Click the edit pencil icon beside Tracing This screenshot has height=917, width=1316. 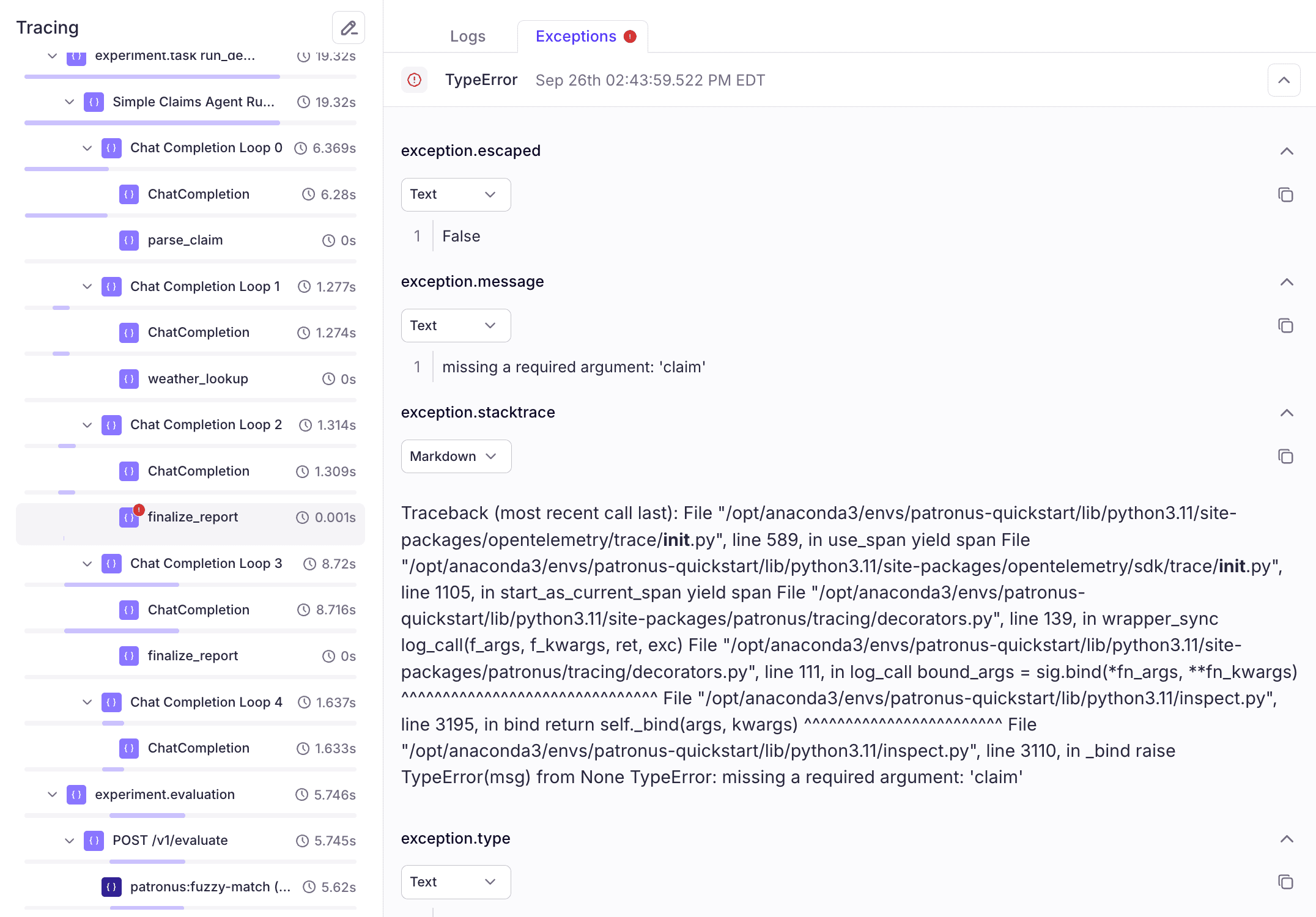(349, 28)
